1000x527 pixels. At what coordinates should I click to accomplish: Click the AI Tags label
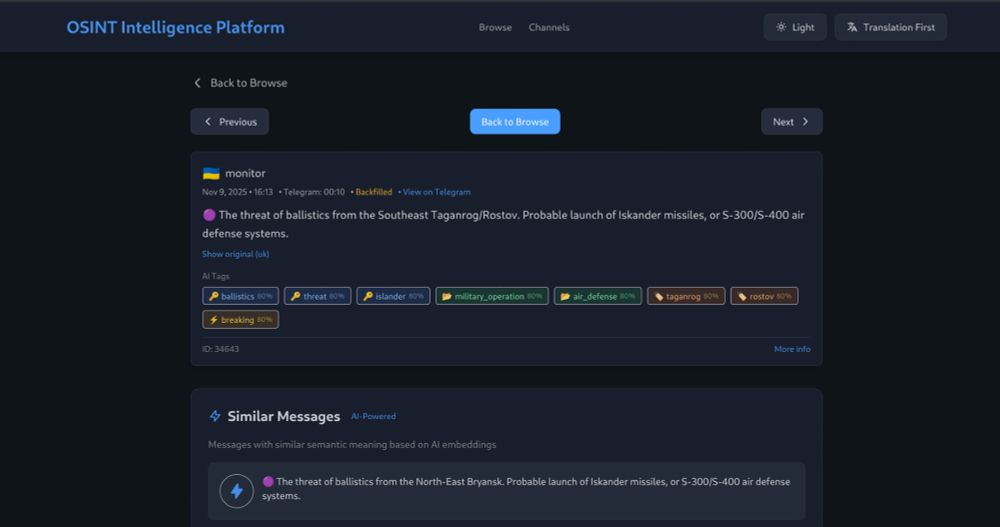(216, 276)
